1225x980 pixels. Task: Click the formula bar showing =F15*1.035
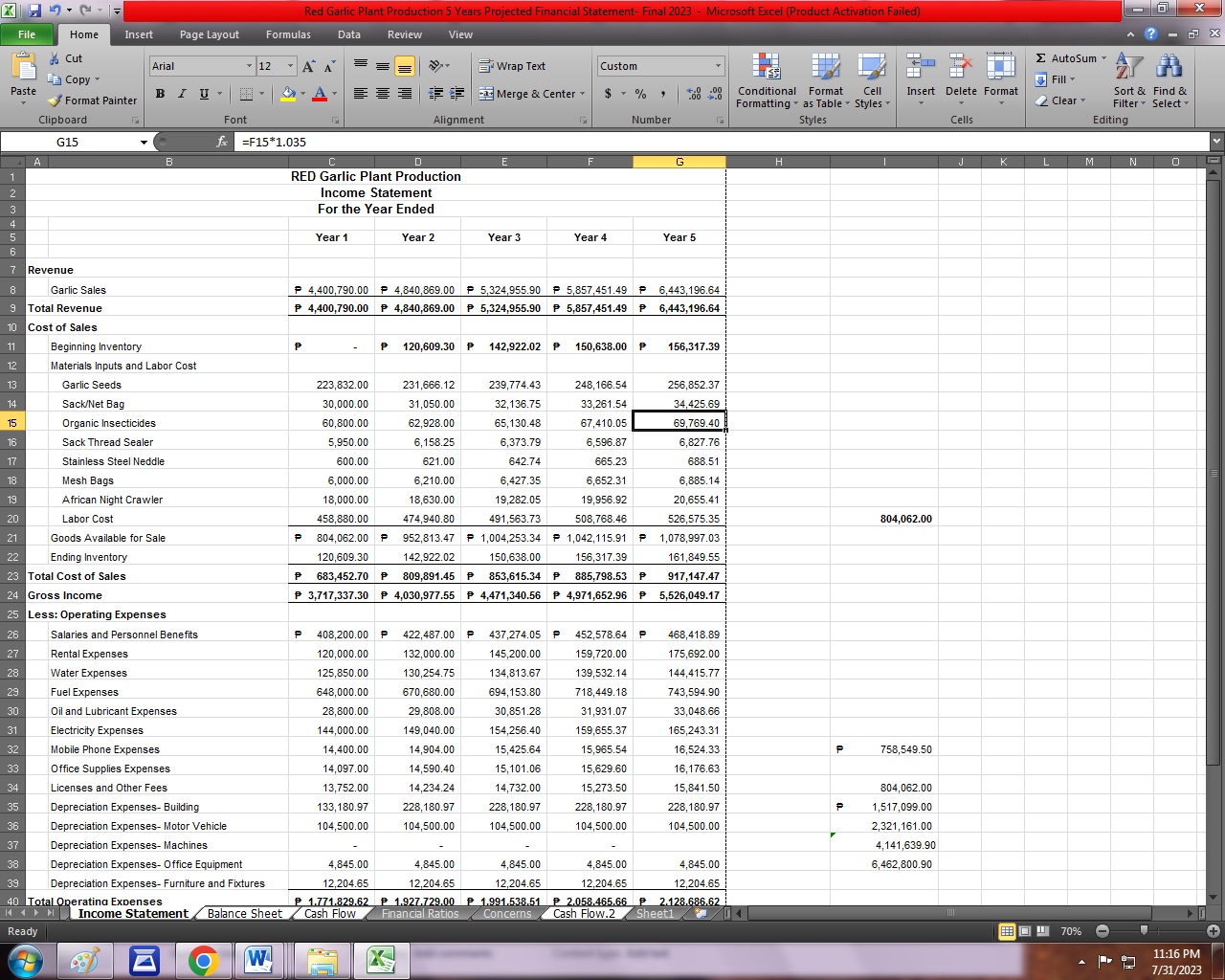click(722, 142)
